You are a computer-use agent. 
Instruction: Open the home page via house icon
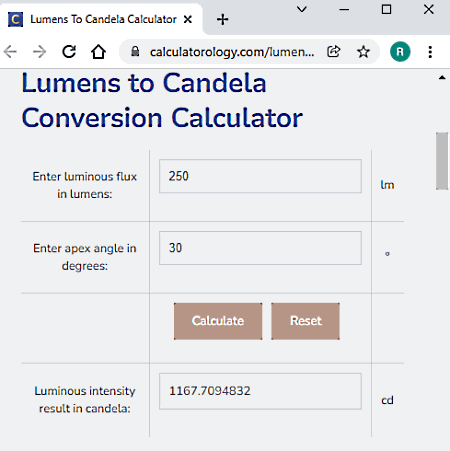[x=98, y=52]
